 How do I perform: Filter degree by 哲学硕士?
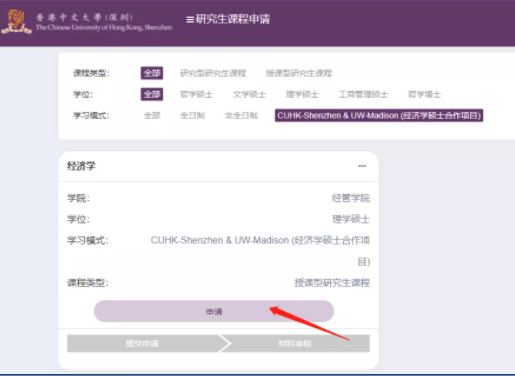pyautogui.click(x=196, y=94)
